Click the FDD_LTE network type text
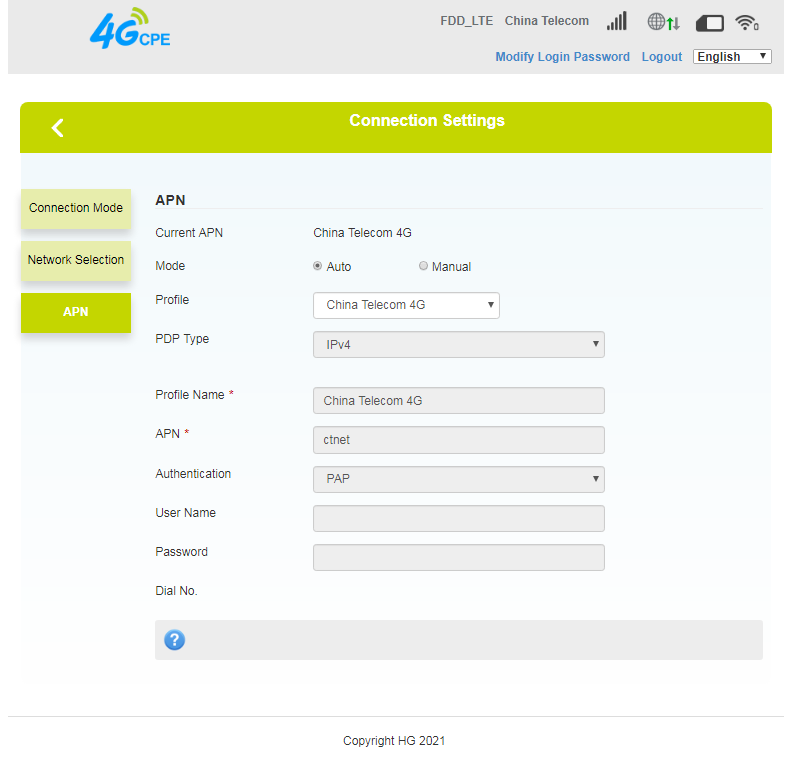Image resolution: width=792 pixels, height=768 pixels. click(x=466, y=21)
